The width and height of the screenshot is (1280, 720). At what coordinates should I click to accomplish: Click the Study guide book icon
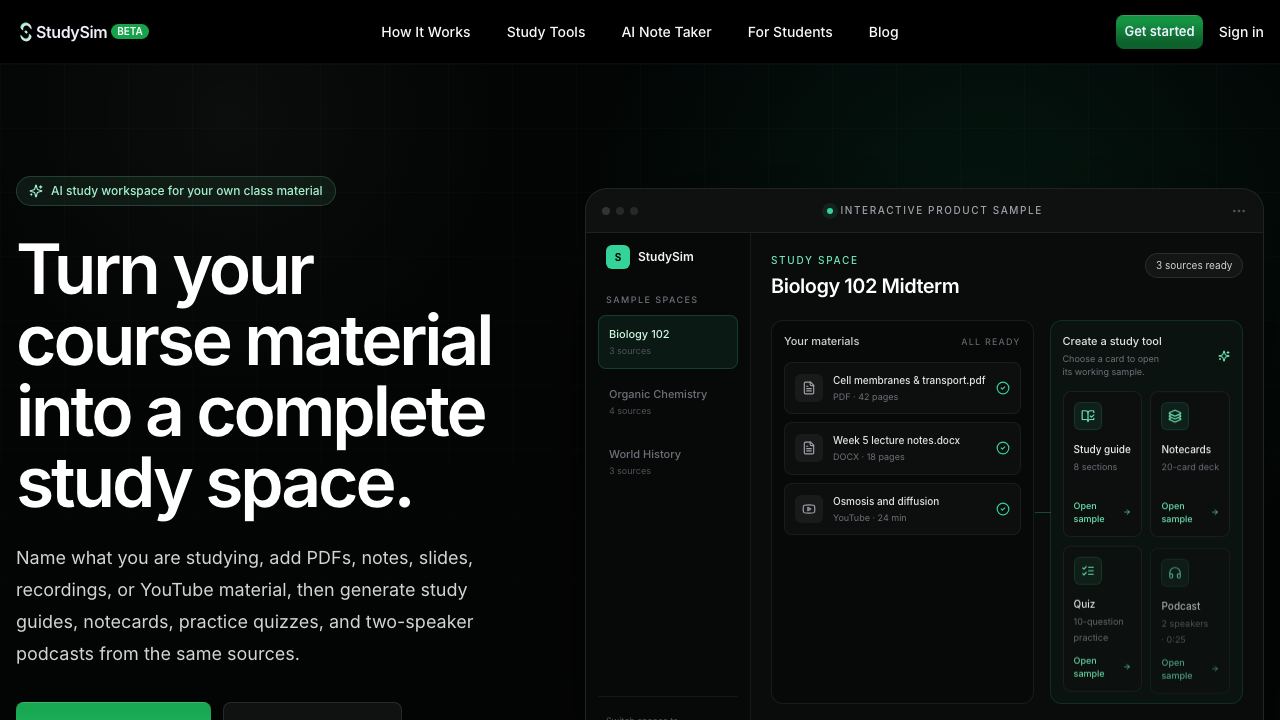click(1088, 416)
